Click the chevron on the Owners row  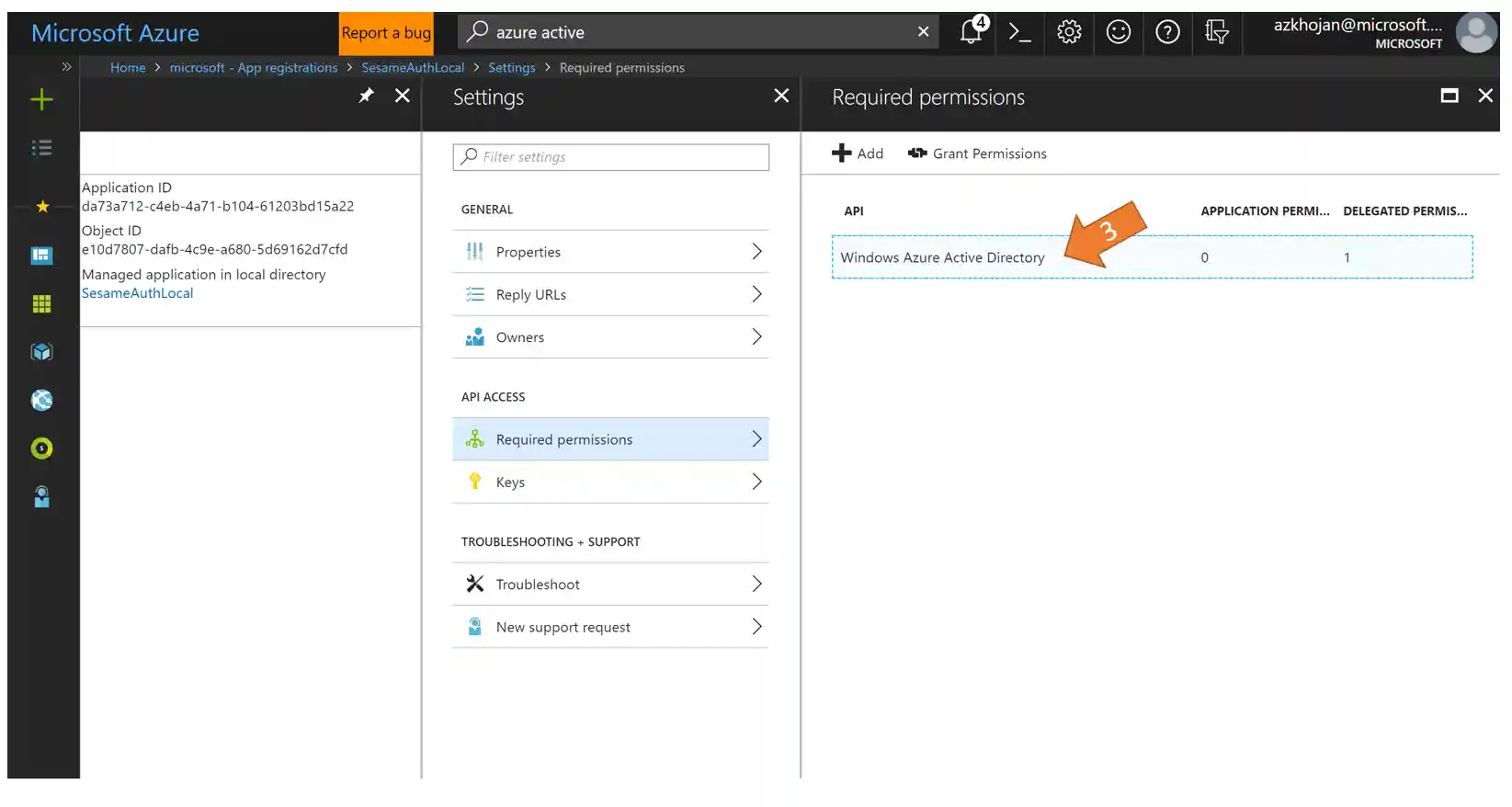pyautogui.click(x=757, y=337)
